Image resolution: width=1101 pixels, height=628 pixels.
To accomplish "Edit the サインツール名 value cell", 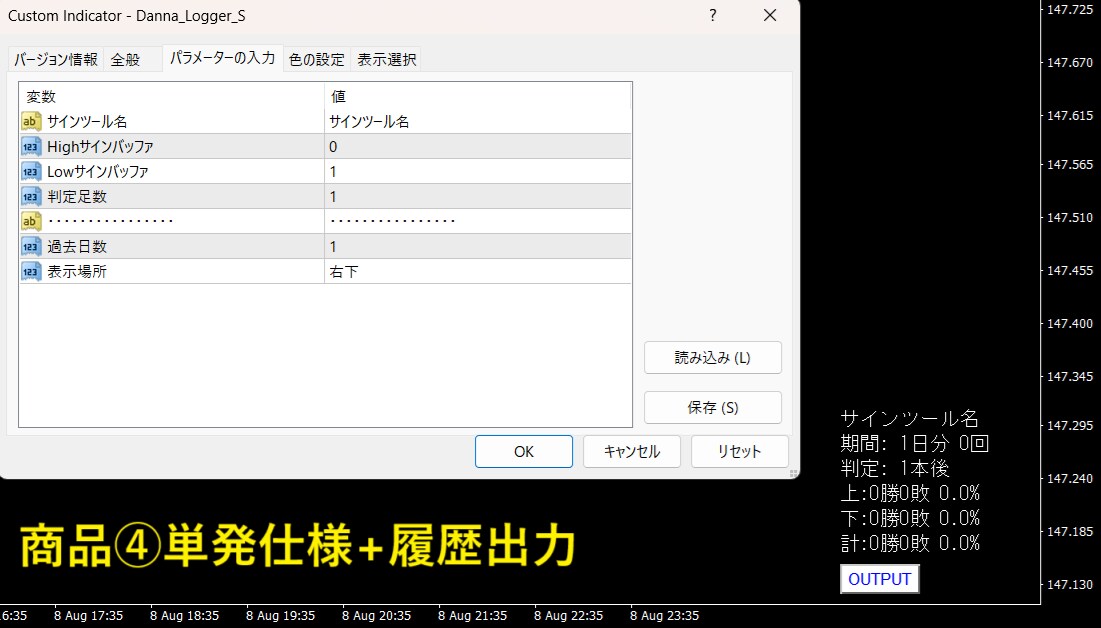I will coord(477,122).
